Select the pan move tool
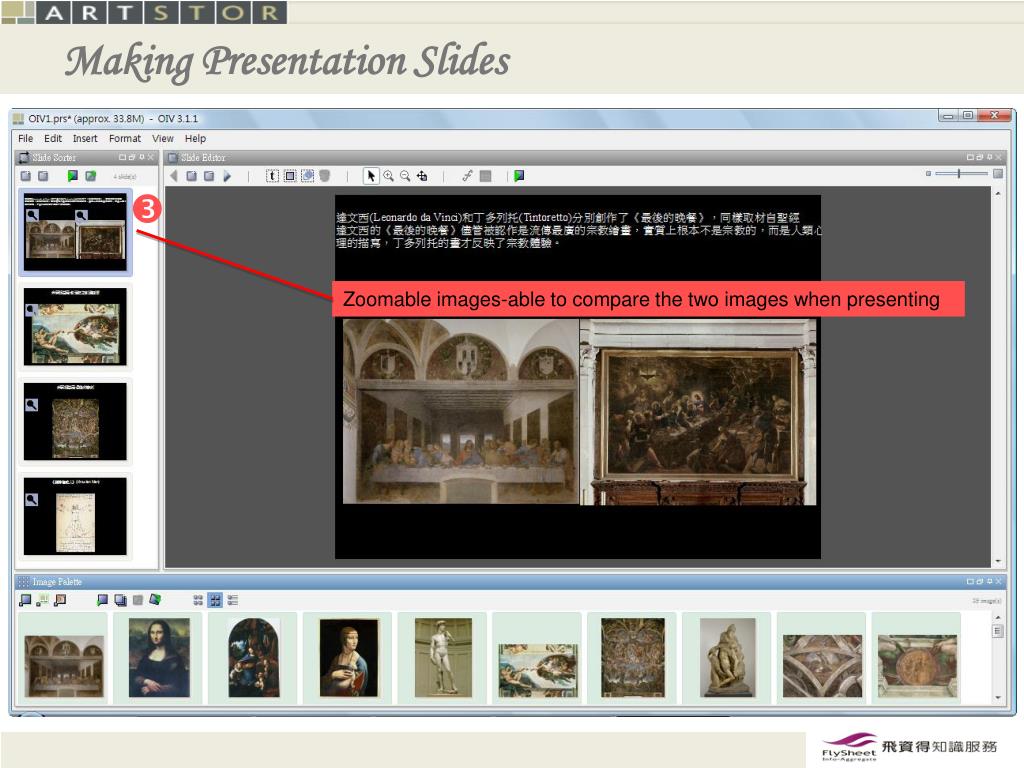Viewport: 1024px width, 768px height. [423, 176]
